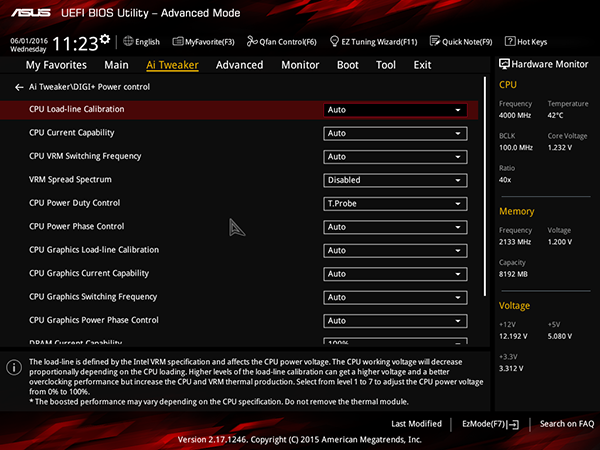Screen dimensions: 600x450
Task: Open clock settings gear icon
Action: [x=105, y=39]
